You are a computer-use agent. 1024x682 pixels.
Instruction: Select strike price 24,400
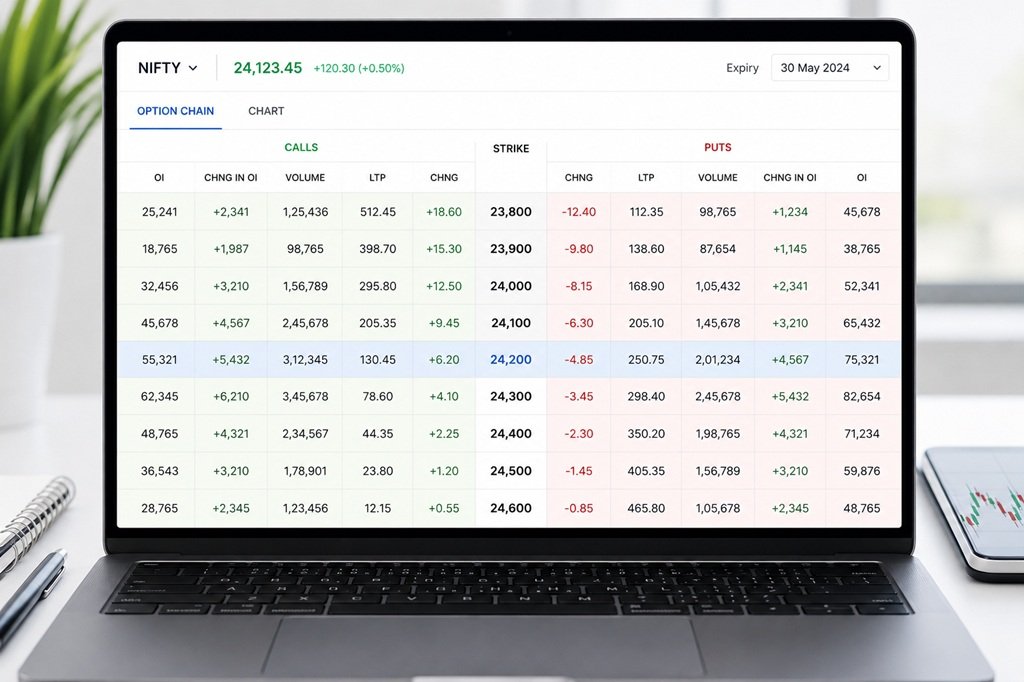coord(511,434)
